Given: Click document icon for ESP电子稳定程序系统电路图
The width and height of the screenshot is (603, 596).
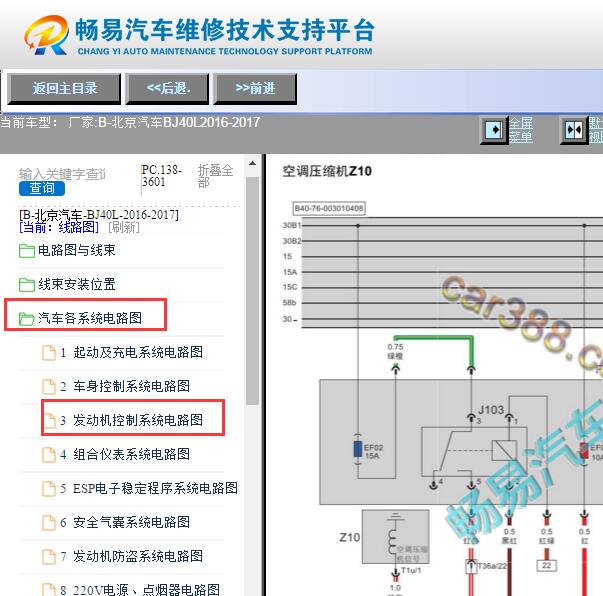Looking at the screenshot, I should click(x=49, y=489).
